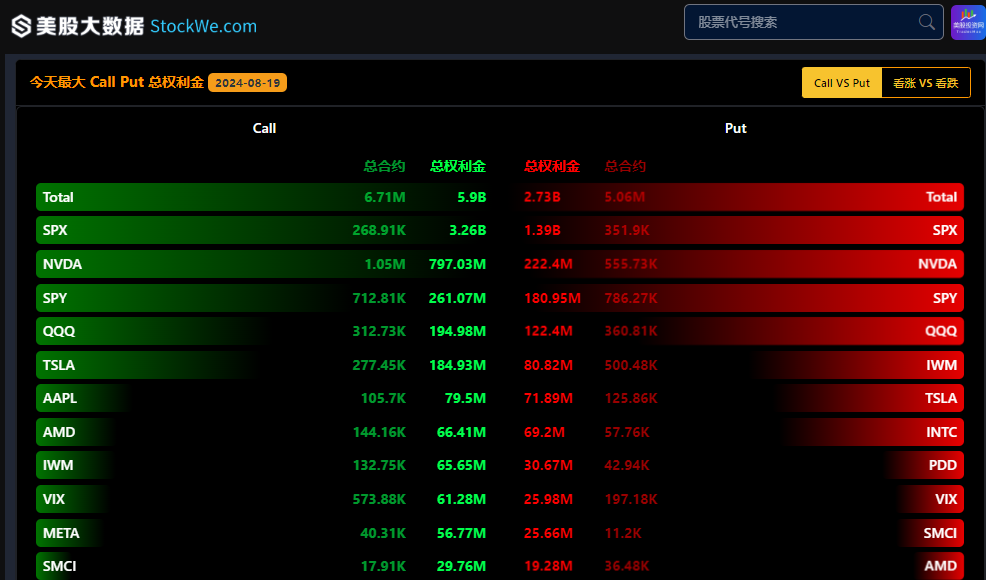Open the purple 美股投资网 icon

(x=968, y=22)
